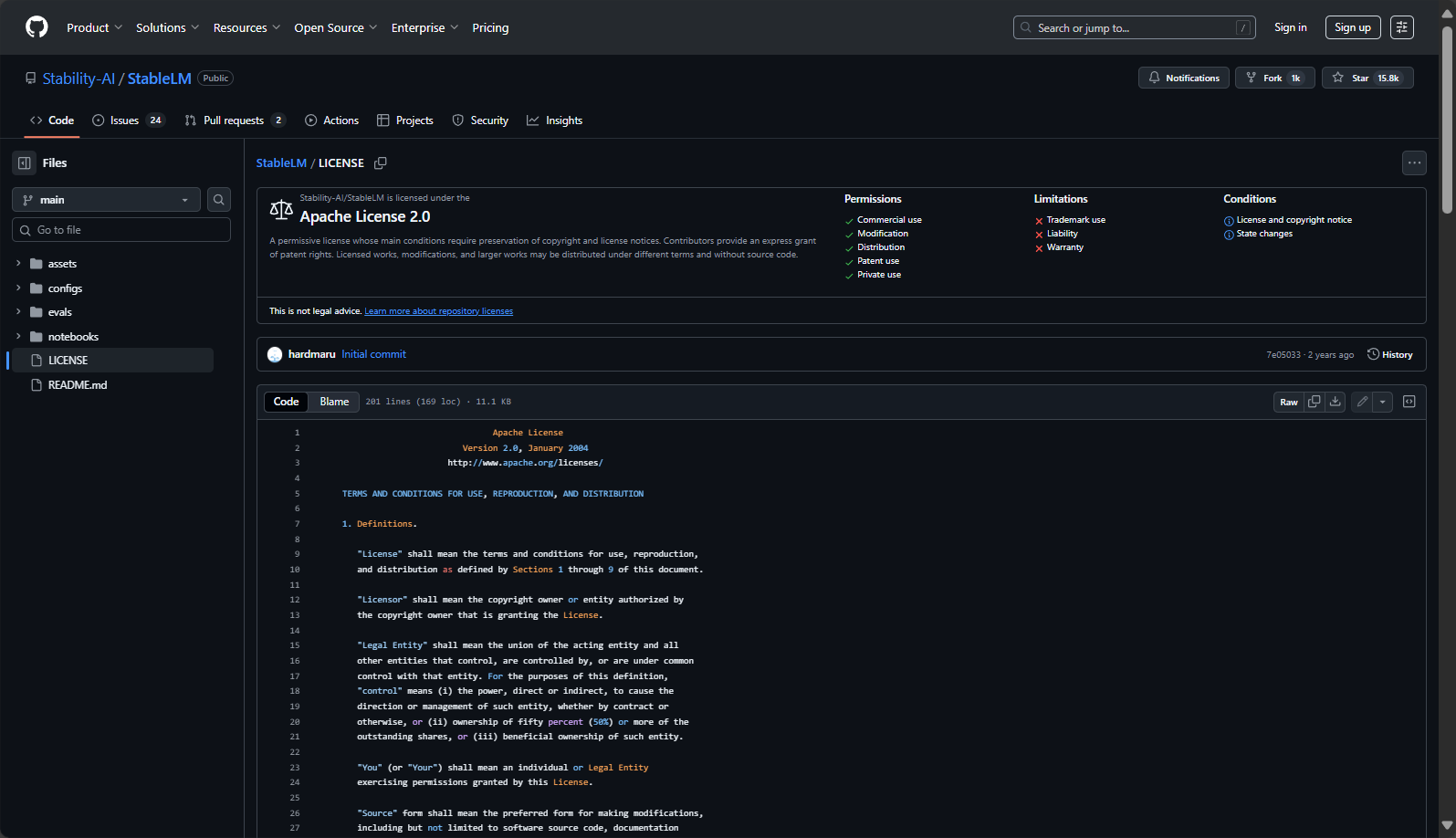1456x838 pixels.
Task: Open the GitHub homepage logo
Action: point(37,27)
